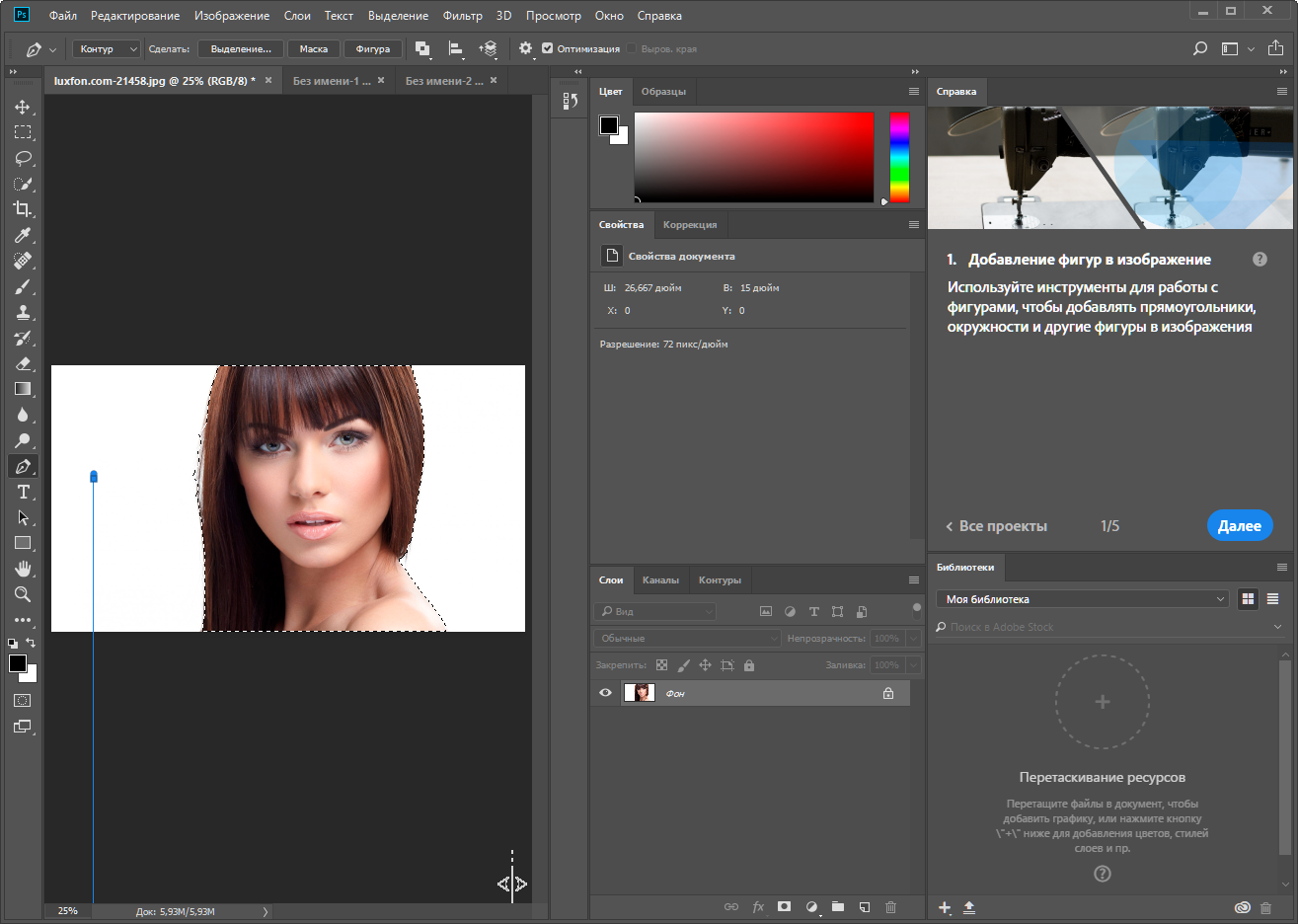Go back to Все проекты
The image size is (1298, 924).
[996, 526]
